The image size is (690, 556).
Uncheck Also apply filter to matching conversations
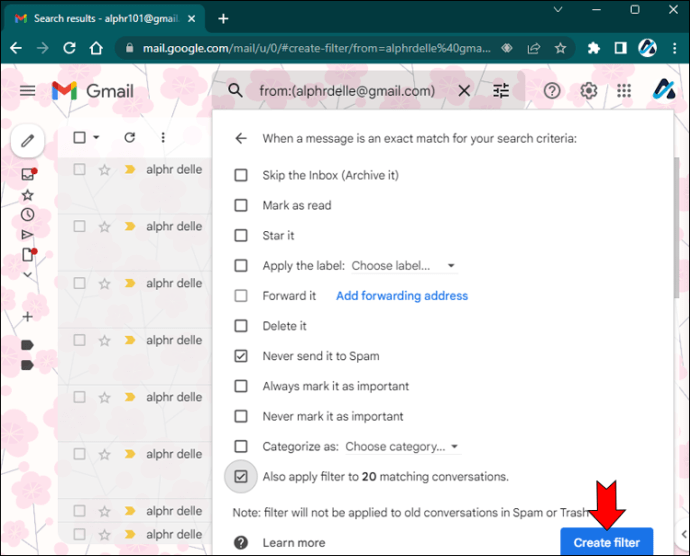241,476
